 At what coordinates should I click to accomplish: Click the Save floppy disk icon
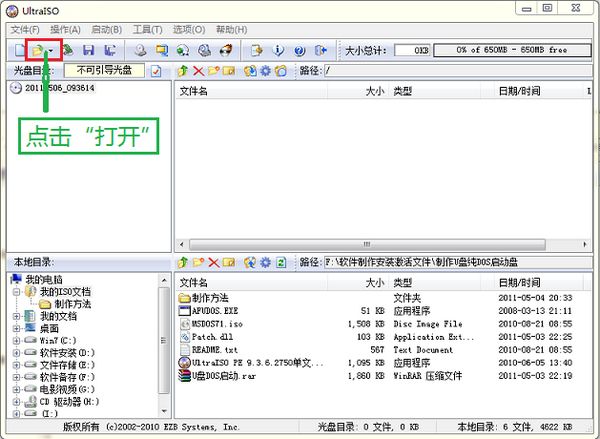(x=88, y=49)
